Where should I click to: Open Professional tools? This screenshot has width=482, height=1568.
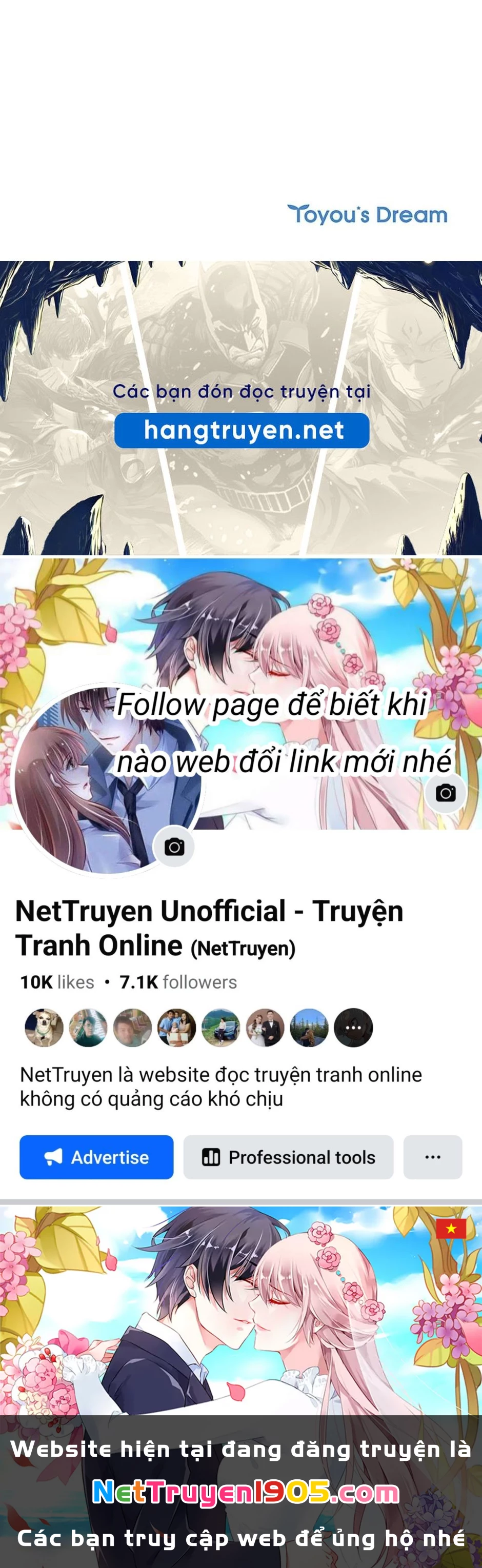coord(289,1157)
